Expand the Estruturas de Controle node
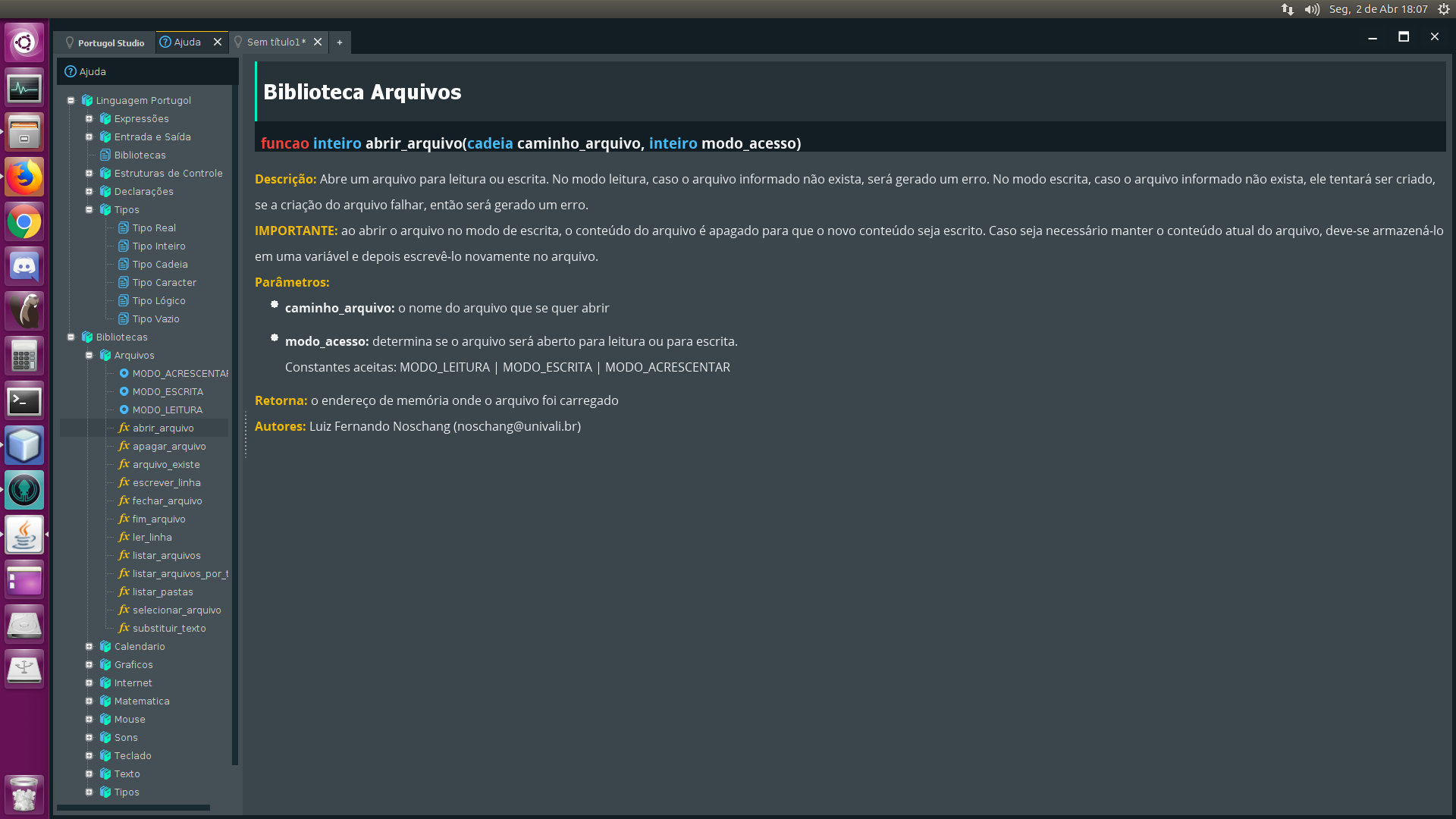 click(89, 173)
